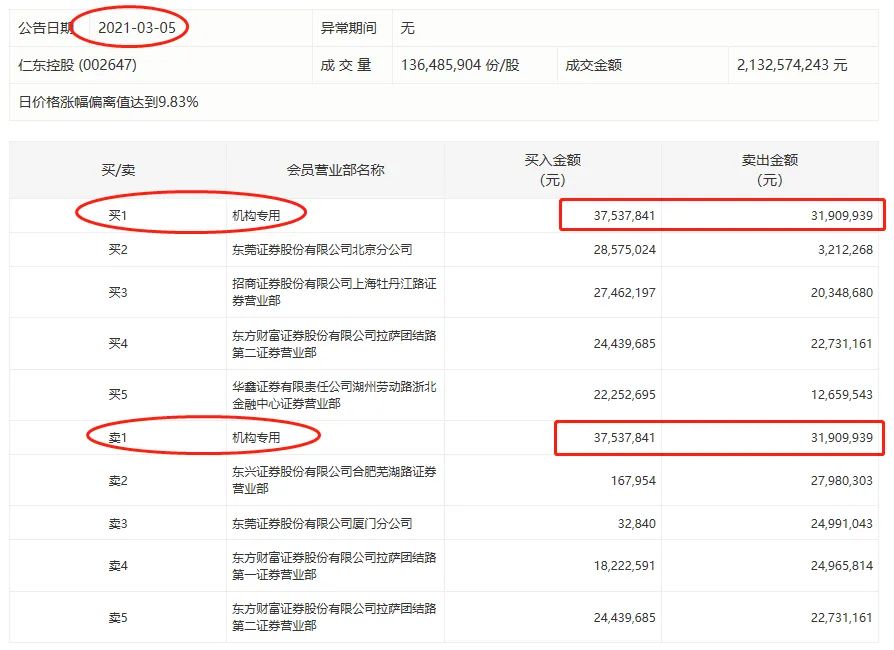Click buy amount 167,954

633,481
